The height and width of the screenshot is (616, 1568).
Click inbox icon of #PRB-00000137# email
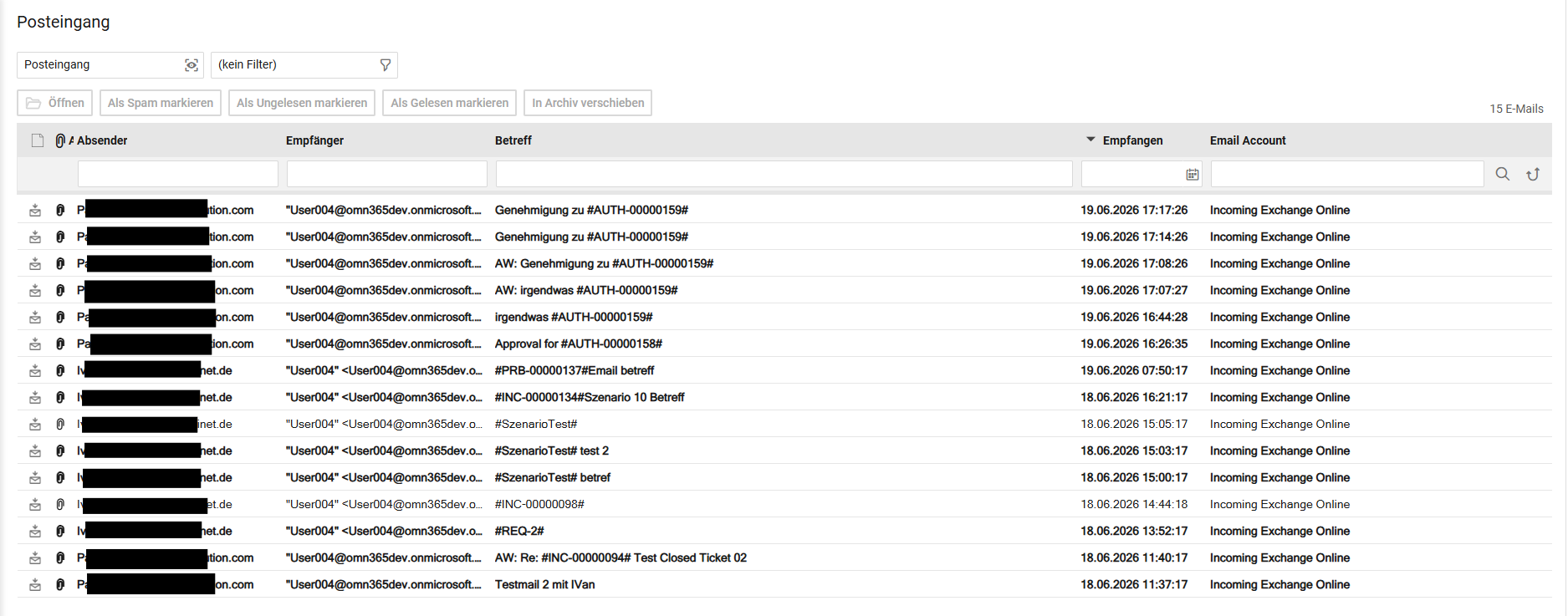coord(35,370)
